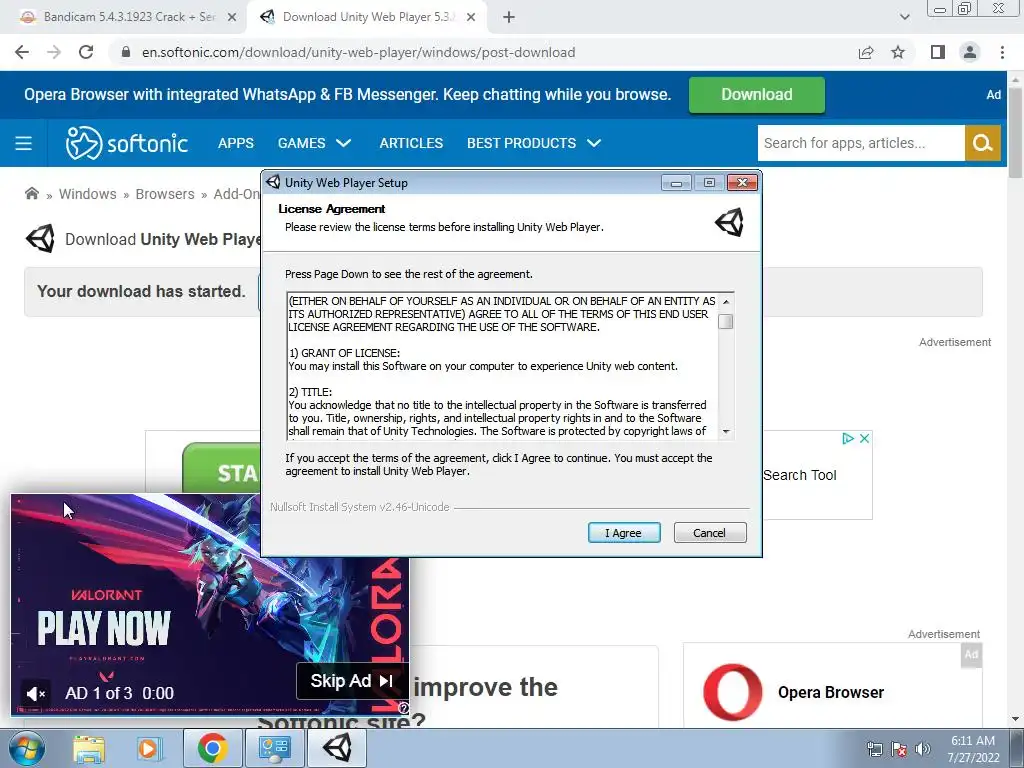The image size is (1024, 768).
Task: Open control panel taskbar icon
Action: pyautogui.click(x=274, y=748)
